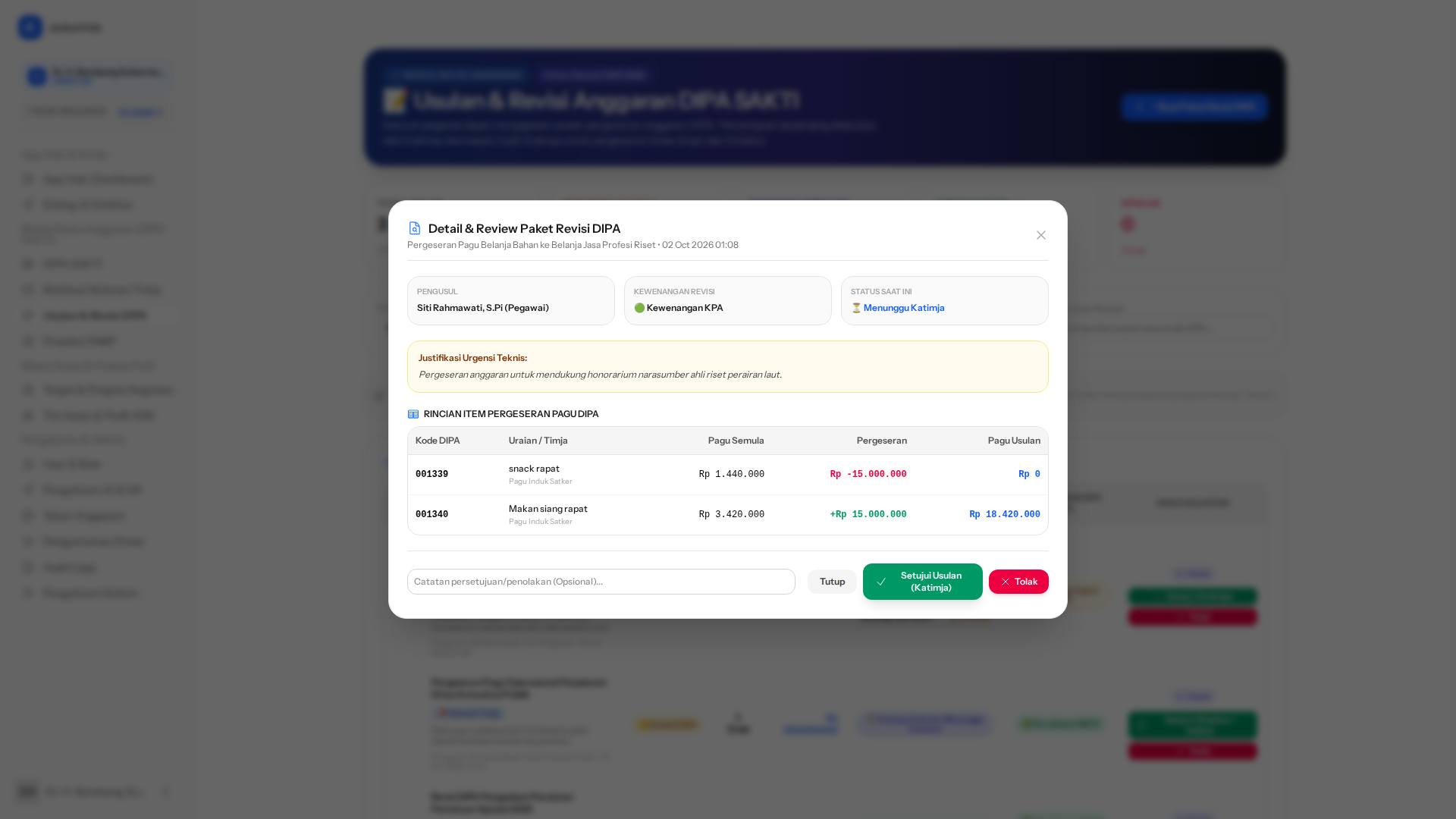Click the Rp 18.420.000 pagu usulan value
This screenshot has height=819, width=1456.
pos(1005,515)
